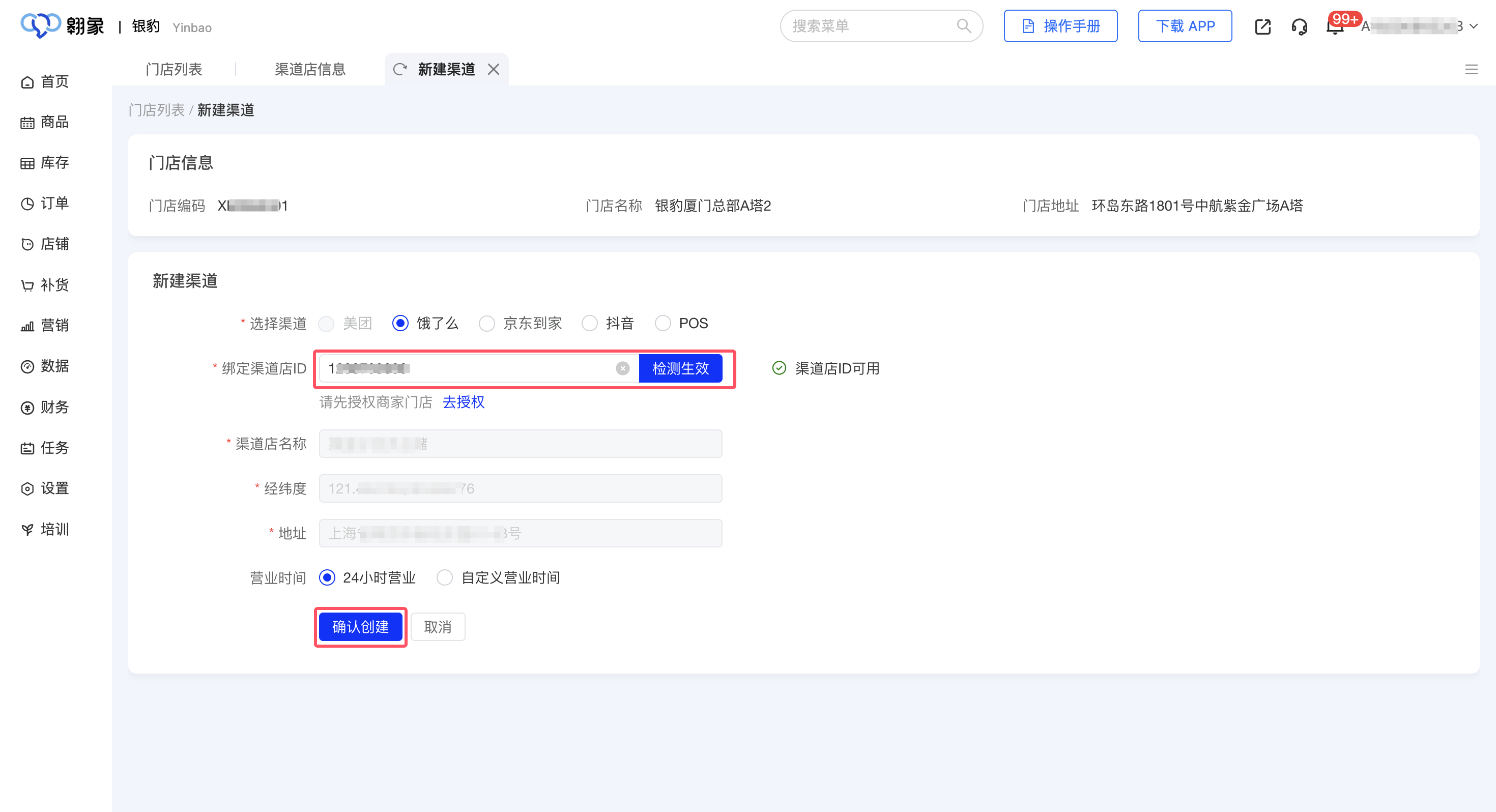
Task: Click the open-in-new-window icon
Action: (x=1262, y=27)
